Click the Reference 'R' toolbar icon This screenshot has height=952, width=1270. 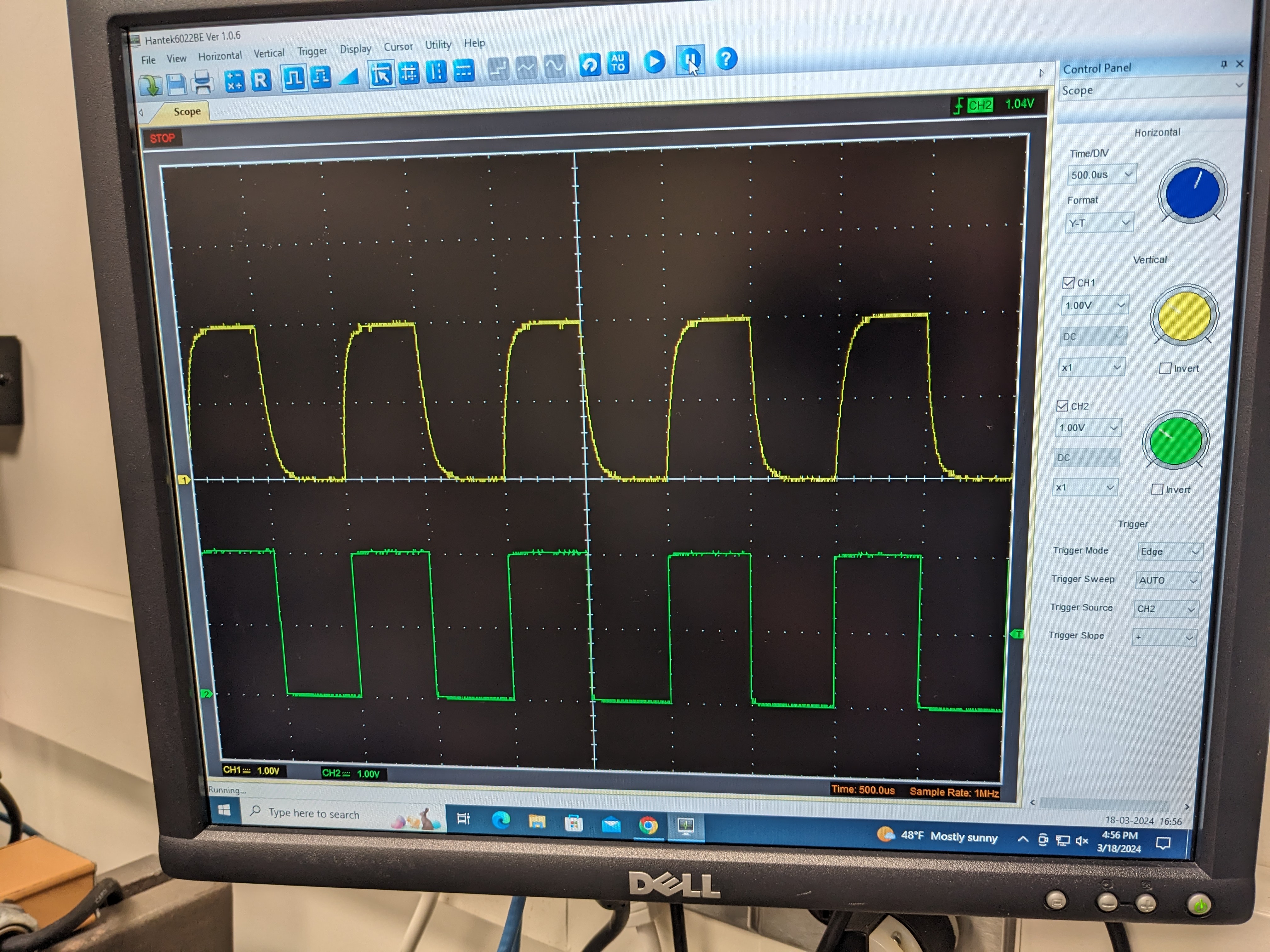261,80
